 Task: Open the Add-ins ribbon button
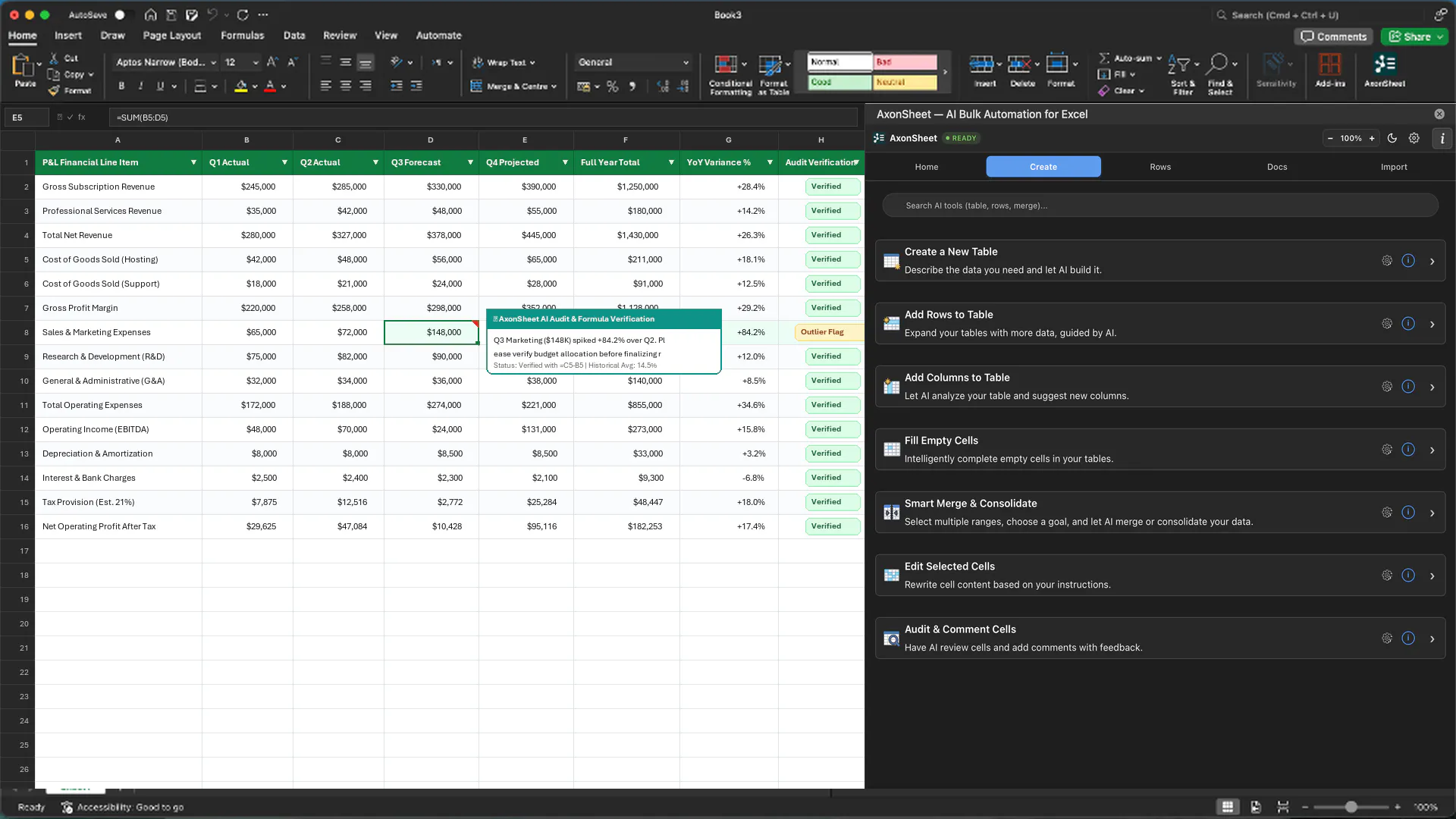(x=1330, y=71)
